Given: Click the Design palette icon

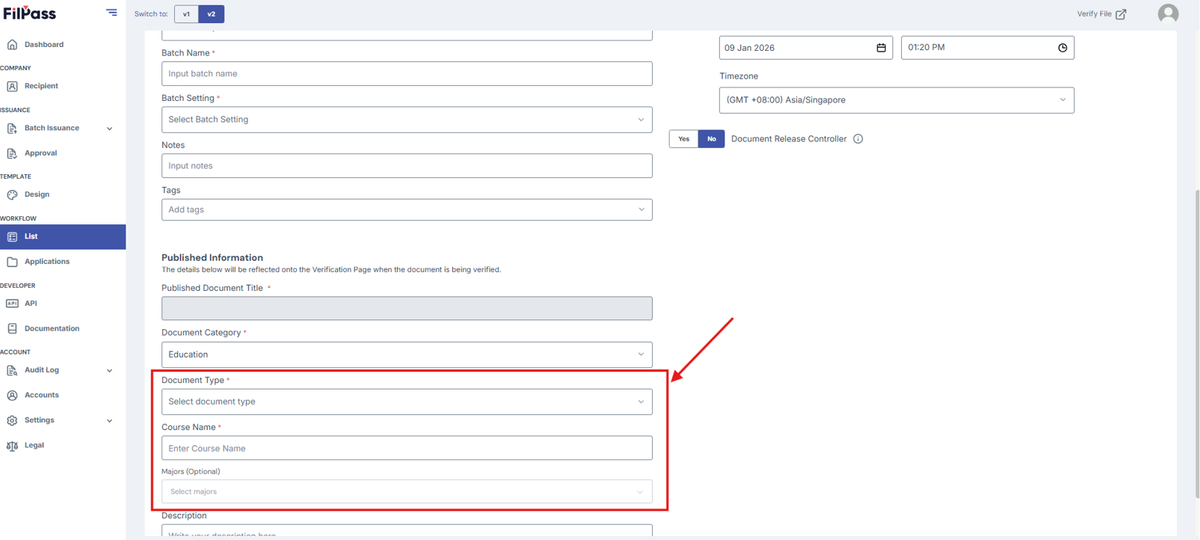Looking at the screenshot, I should (12, 195).
